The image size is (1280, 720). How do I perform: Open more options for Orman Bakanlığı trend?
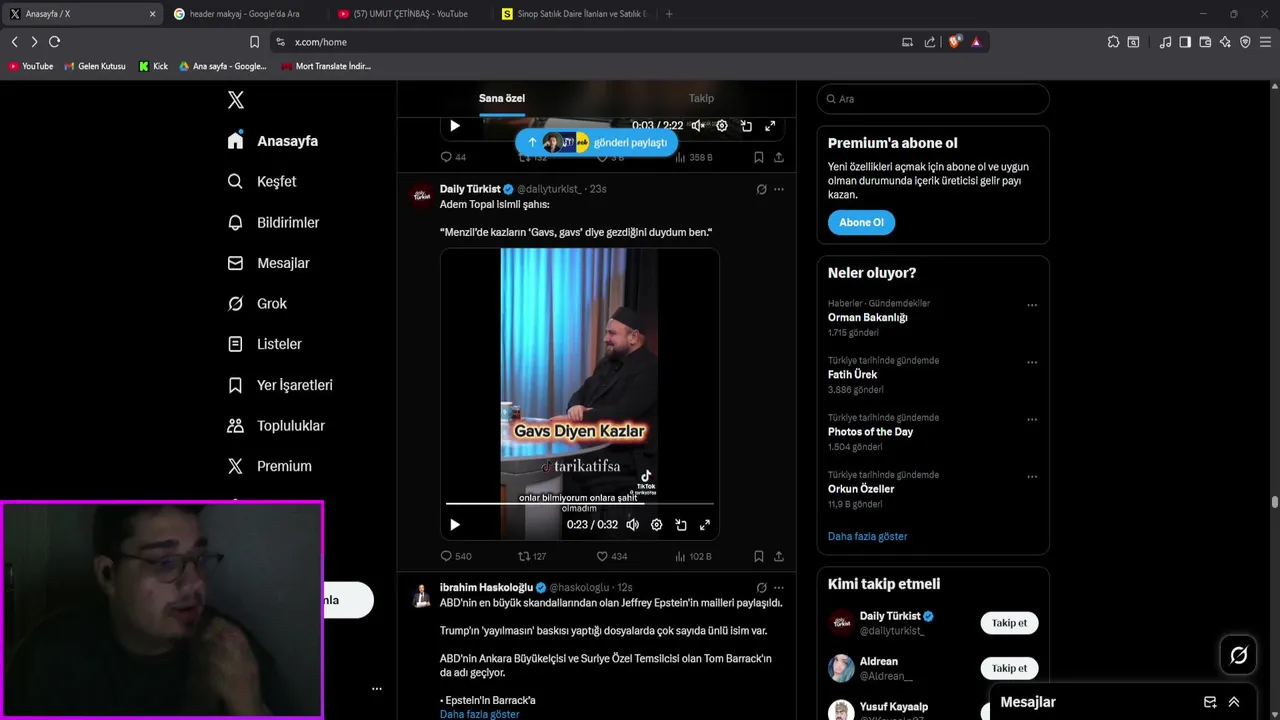tap(1032, 305)
